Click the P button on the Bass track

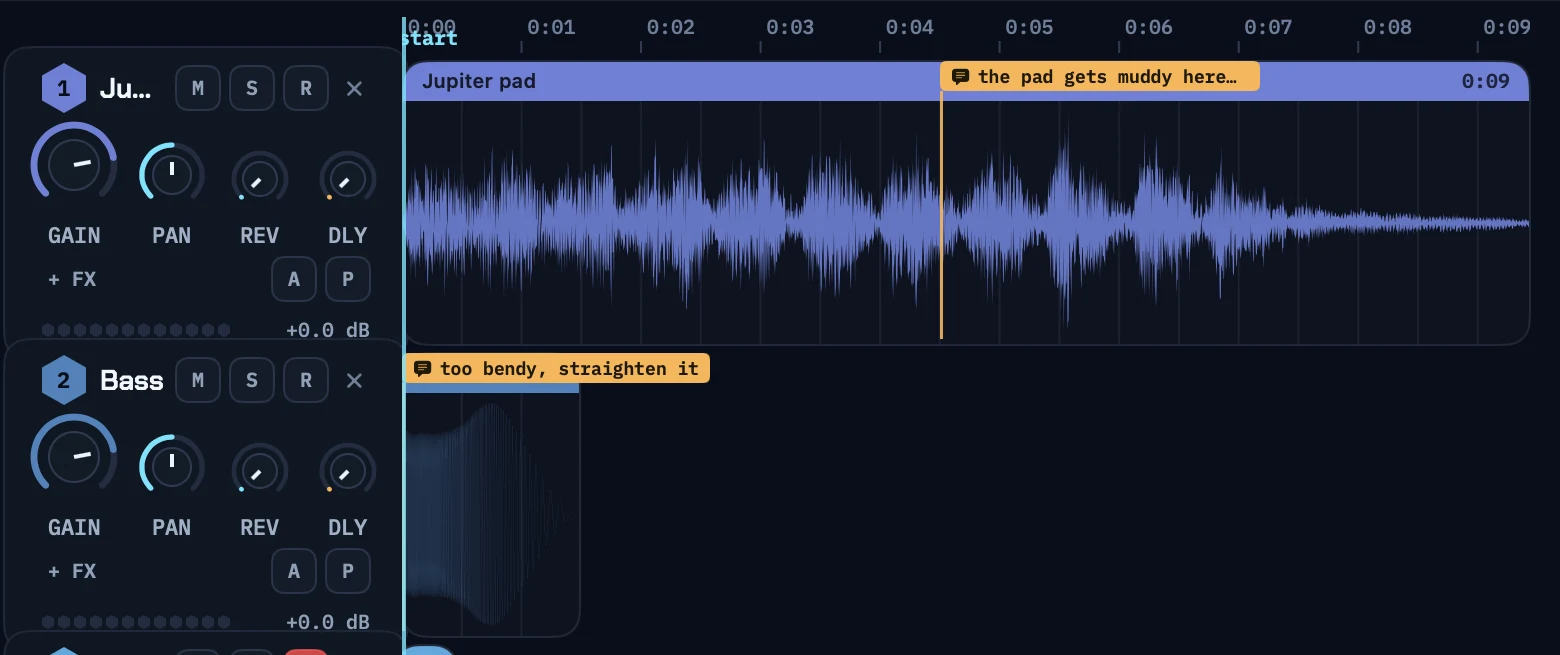[348, 571]
